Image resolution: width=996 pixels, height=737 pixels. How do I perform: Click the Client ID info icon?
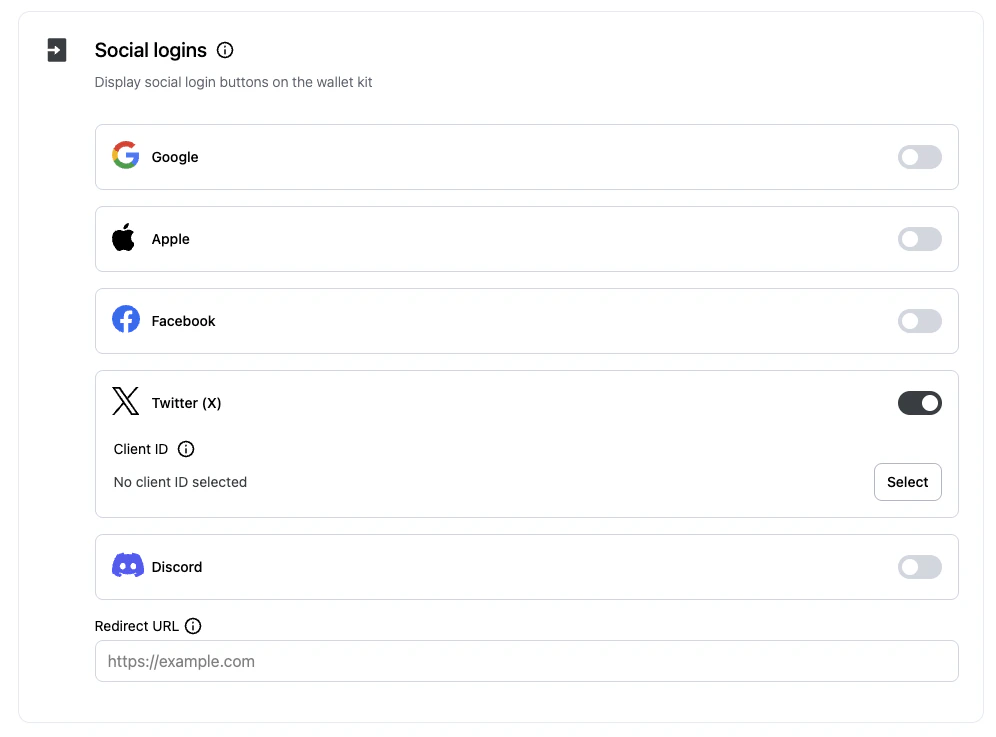(x=185, y=449)
